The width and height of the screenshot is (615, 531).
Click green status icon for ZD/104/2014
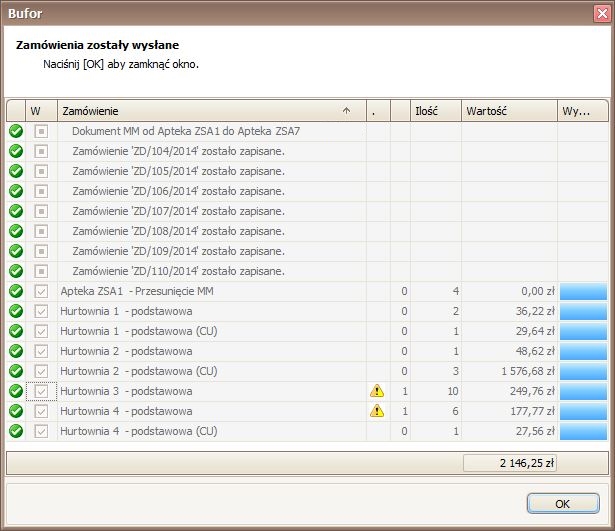[16, 151]
